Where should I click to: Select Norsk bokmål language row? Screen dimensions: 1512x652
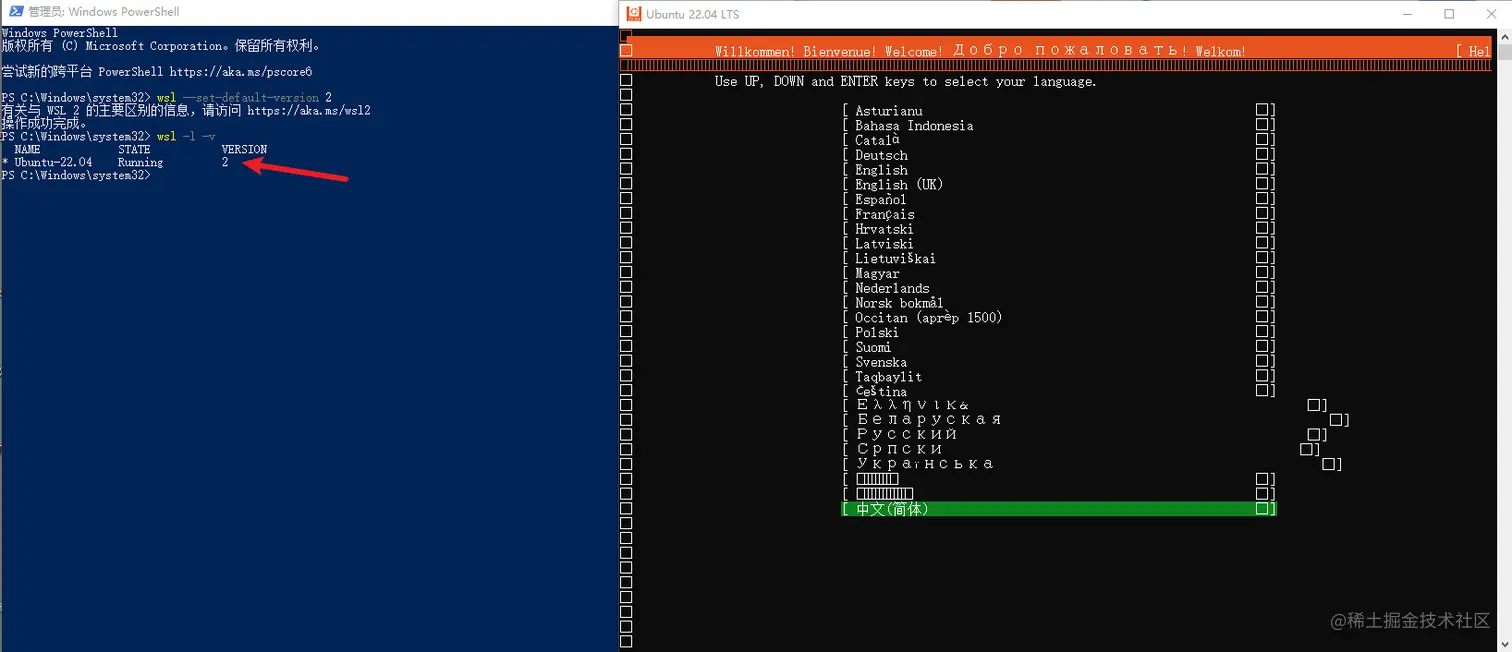(1059, 303)
